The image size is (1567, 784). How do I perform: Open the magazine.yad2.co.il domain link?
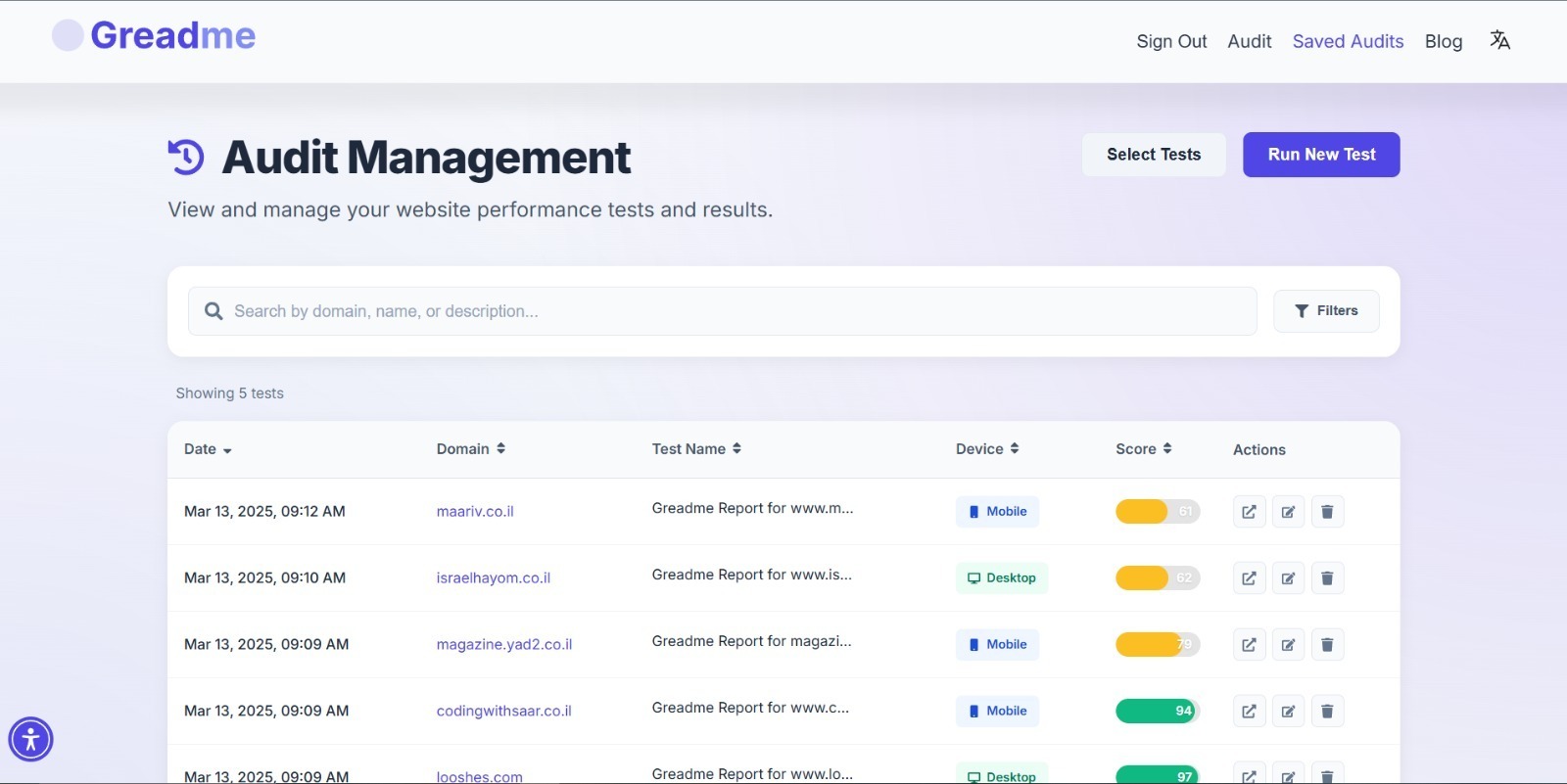504,645
